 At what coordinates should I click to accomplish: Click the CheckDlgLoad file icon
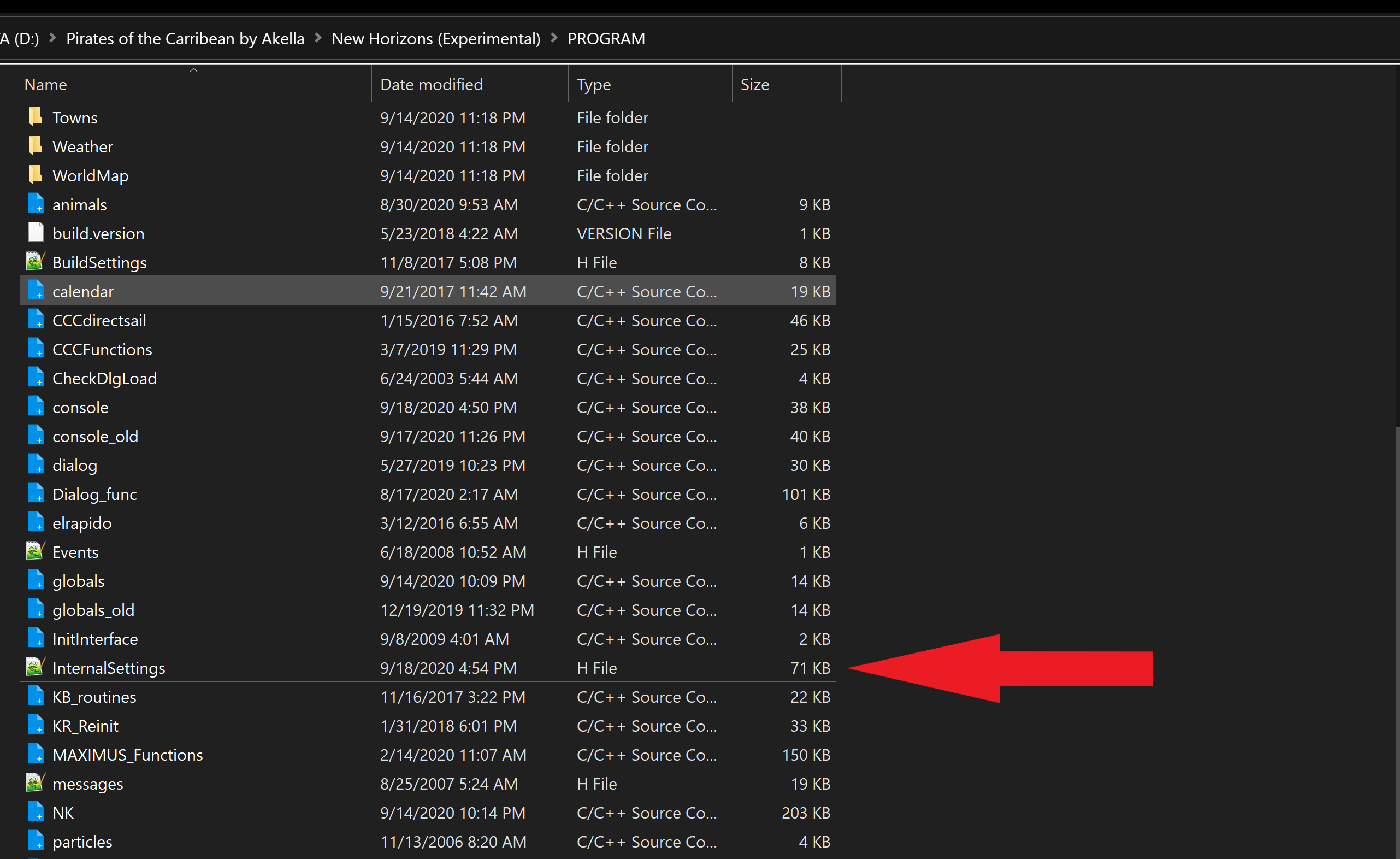35,378
